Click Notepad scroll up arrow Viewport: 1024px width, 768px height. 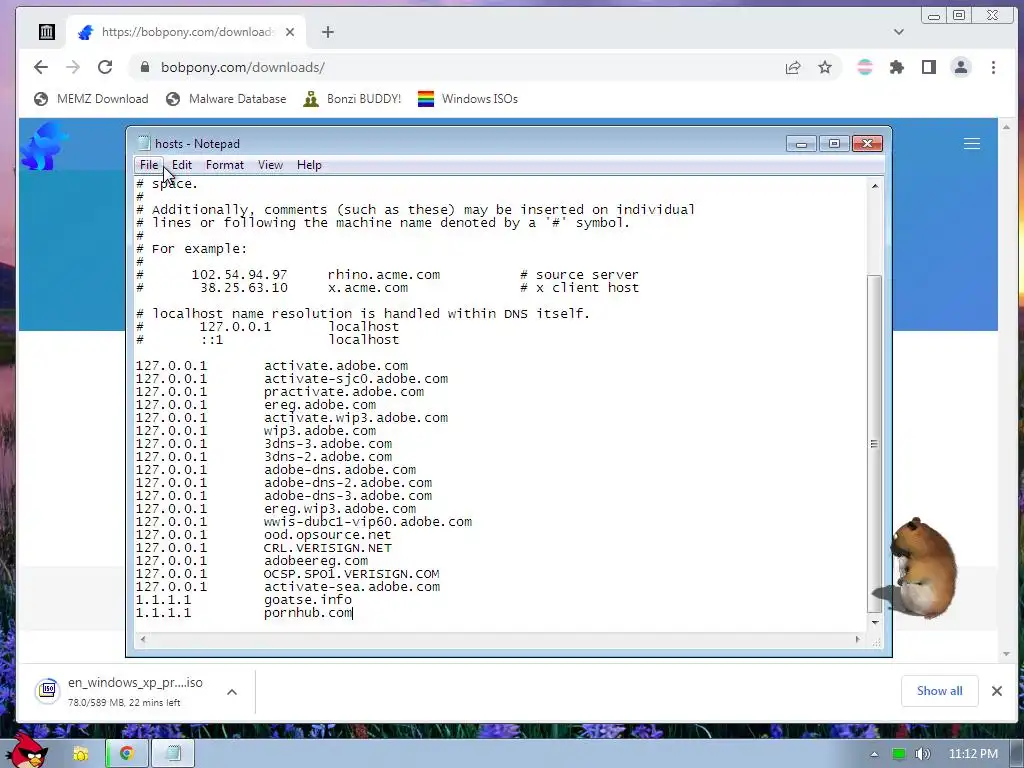tap(875, 186)
